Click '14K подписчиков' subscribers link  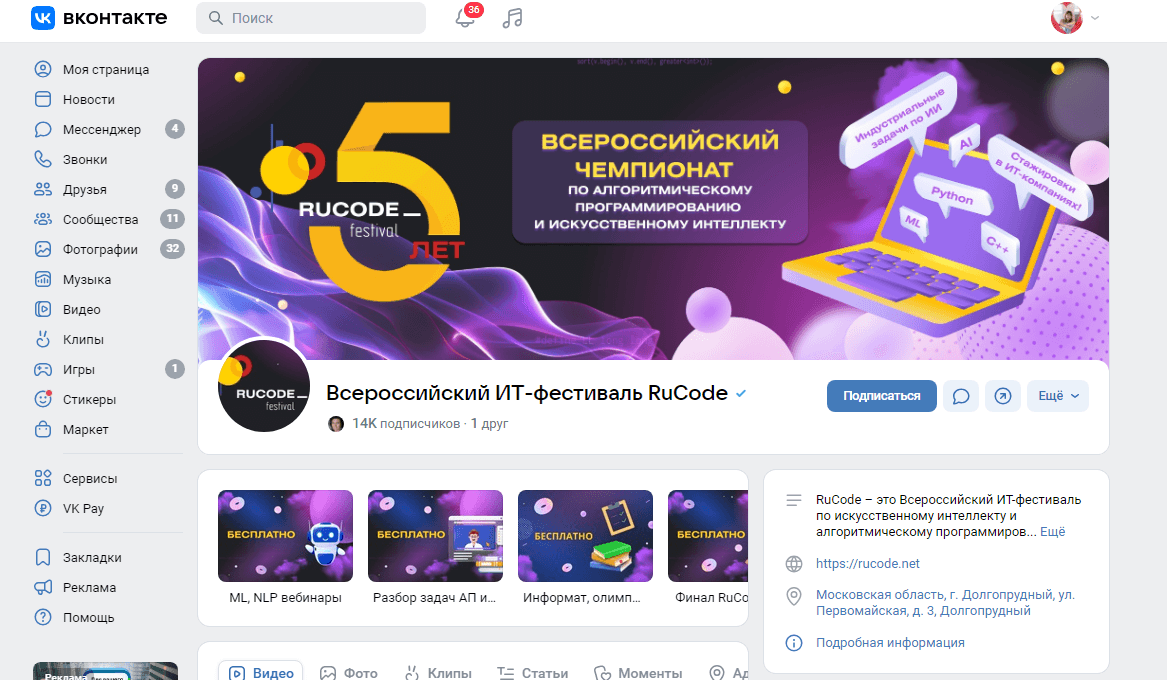click(406, 423)
